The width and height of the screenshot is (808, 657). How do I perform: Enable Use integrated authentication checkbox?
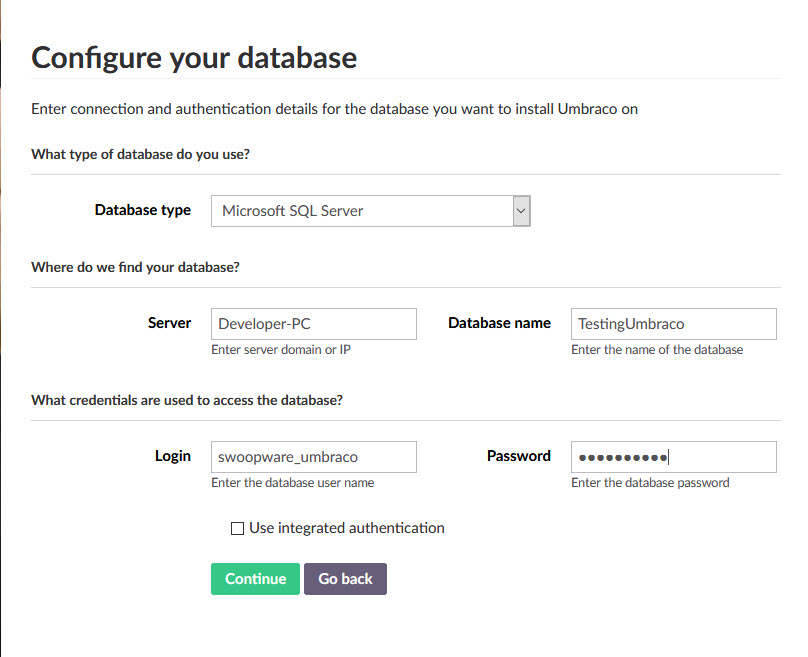(x=237, y=528)
